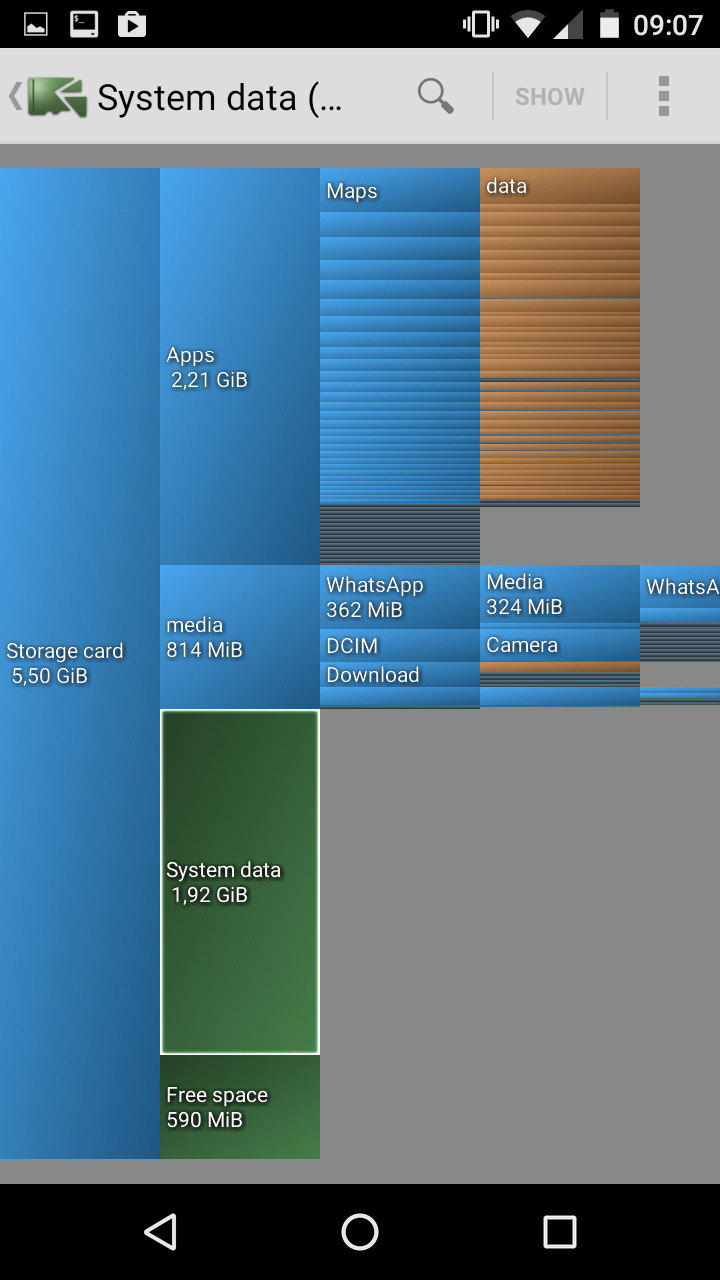Screen dimensions: 720x1280
Task: Select the Apps 2,21 GiB block
Action: click(240, 366)
